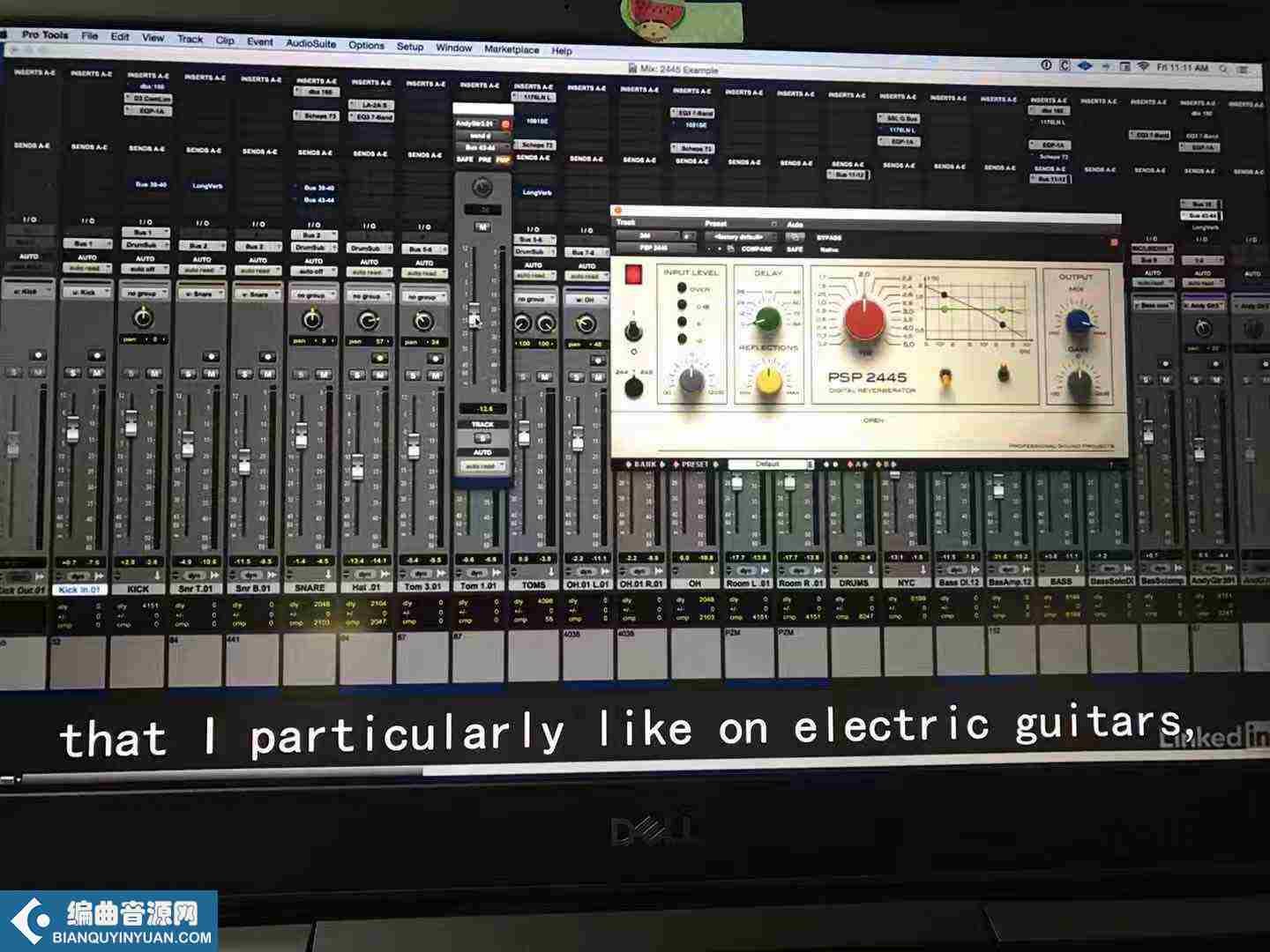This screenshot has width=1270, height=952.
Task: Click the EQP-1A insert on the KICK track
Action: 148,111
